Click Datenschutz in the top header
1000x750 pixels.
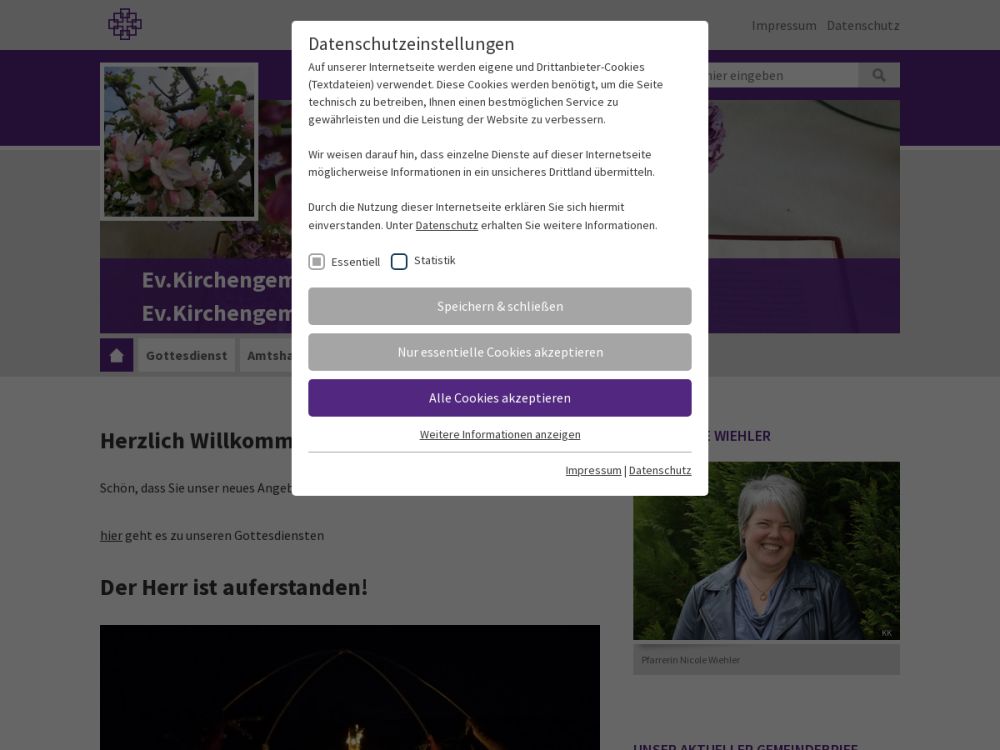pyautogui.click(x=863, y=25)
